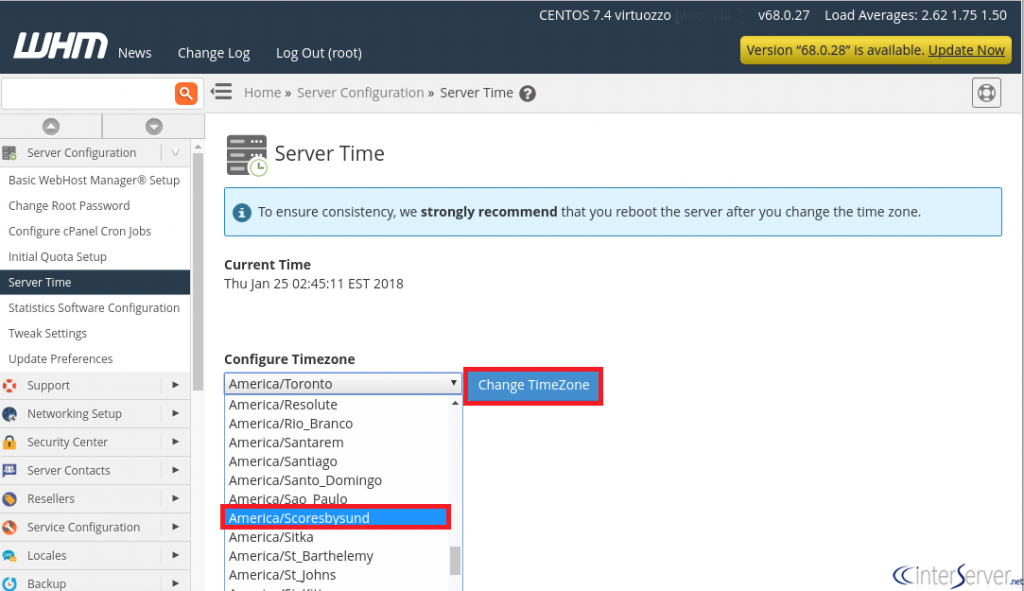This screenshot has width=1024, height=591.
Task: Click the sidebar vertical scrollbar
Action: [x=198, y=271]
